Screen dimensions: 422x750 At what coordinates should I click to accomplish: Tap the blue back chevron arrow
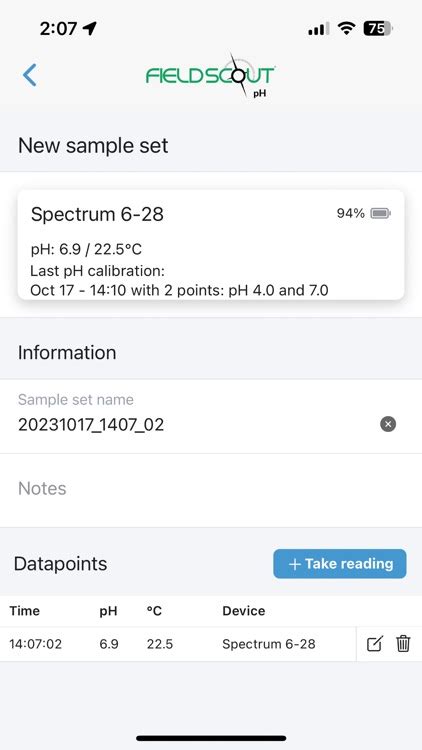(x=30, y=75)
